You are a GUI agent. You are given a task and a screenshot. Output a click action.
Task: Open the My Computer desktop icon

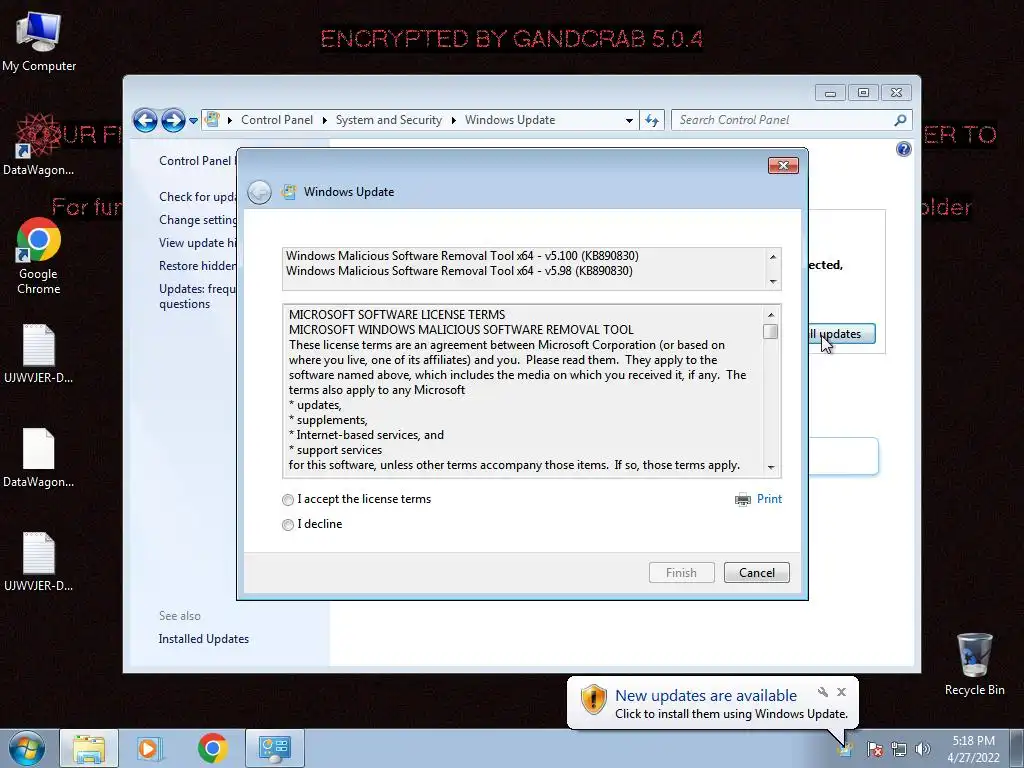[x=39, y=42]
